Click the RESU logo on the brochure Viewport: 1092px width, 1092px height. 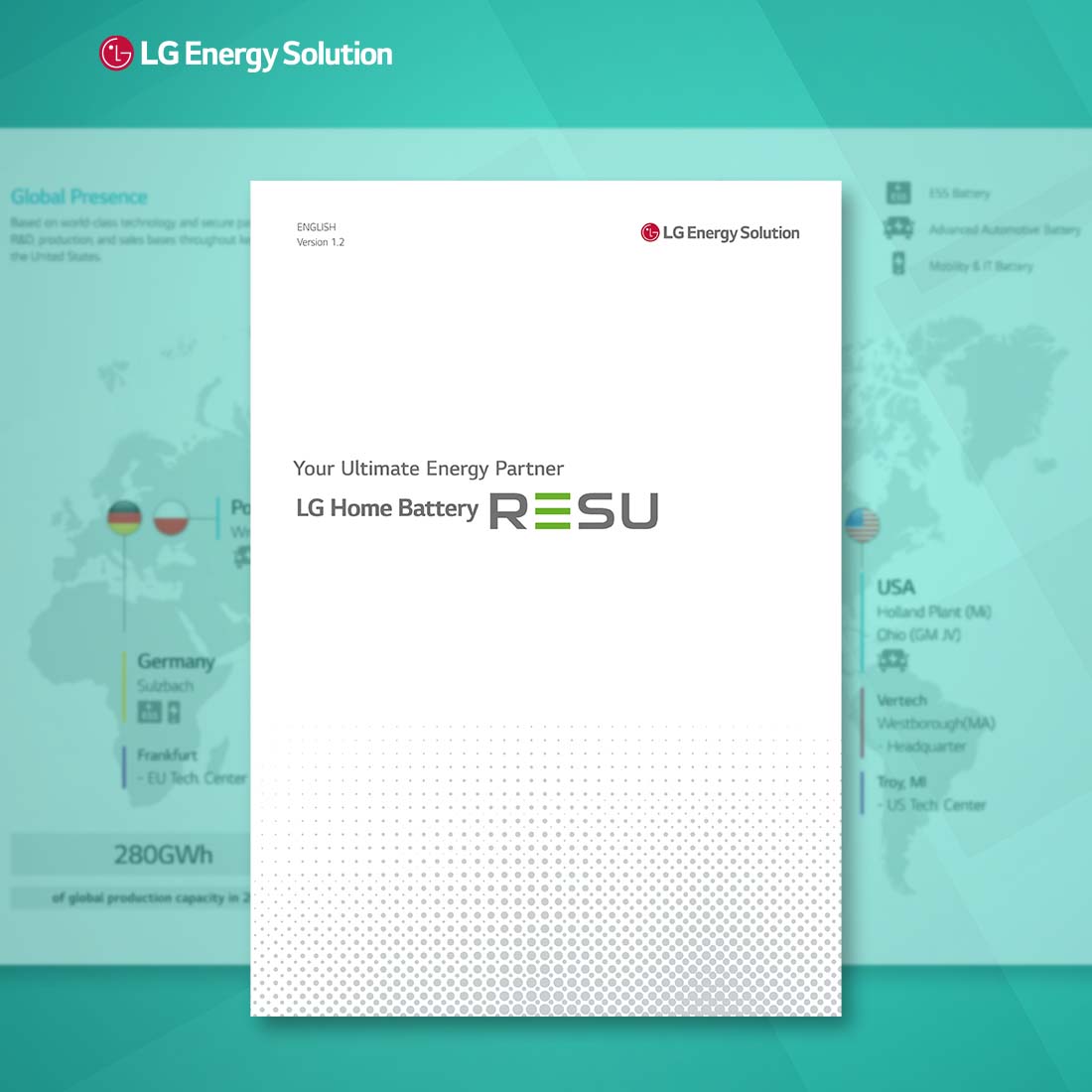(574, 510)
